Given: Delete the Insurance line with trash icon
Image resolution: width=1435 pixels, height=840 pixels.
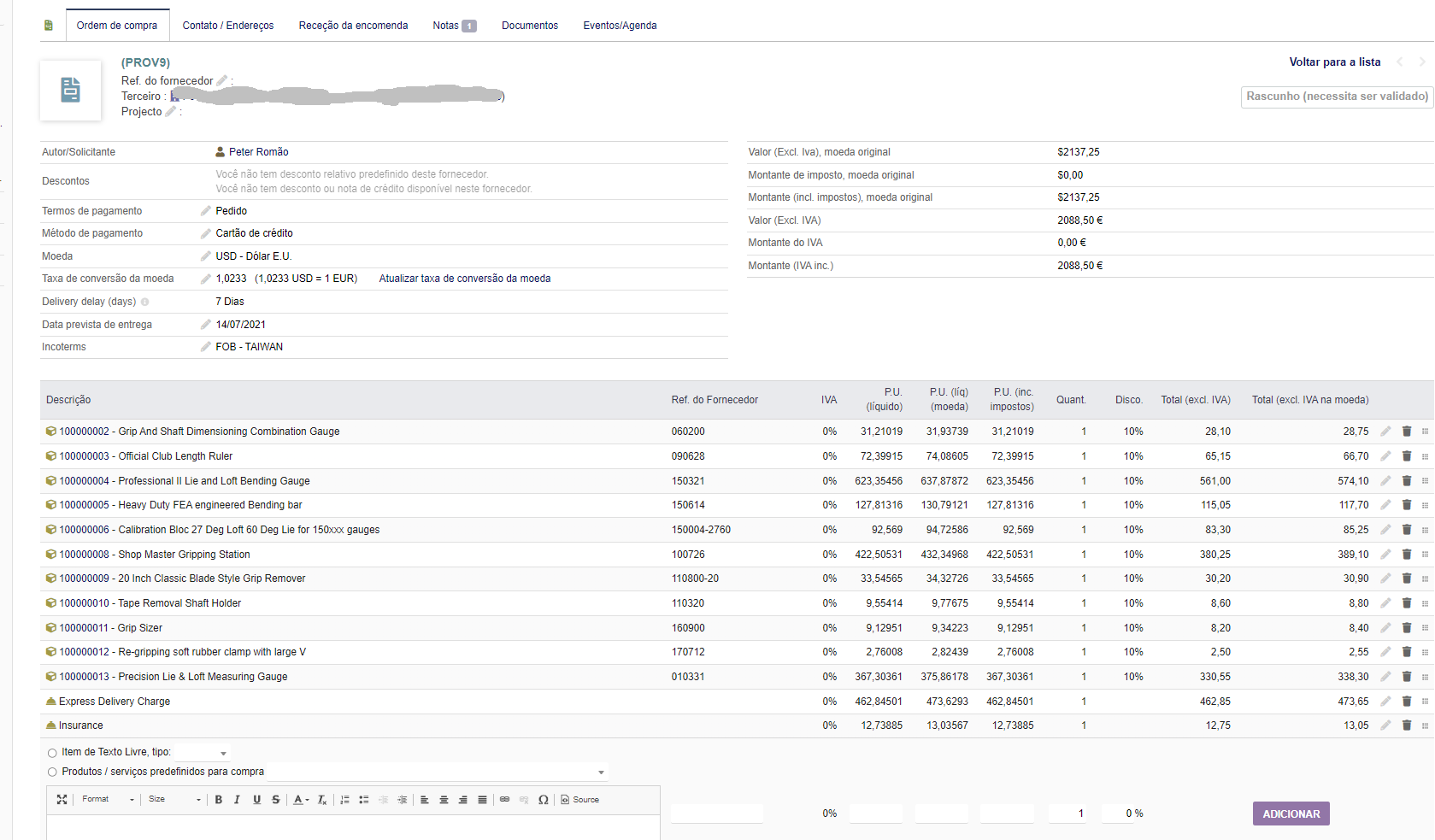Looking at the screenshot, I should click(1407, 725).
